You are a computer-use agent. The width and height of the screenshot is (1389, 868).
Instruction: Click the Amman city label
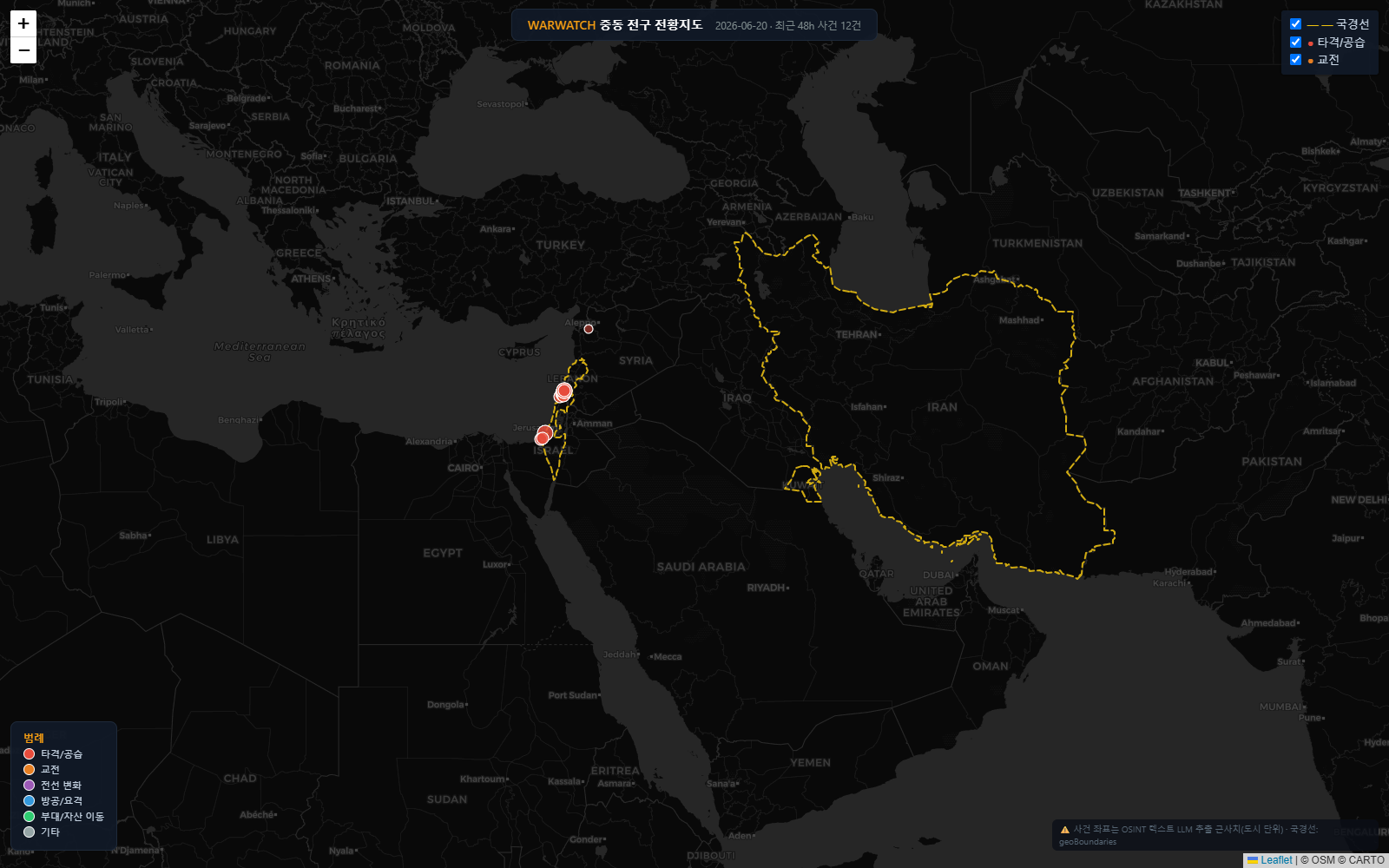pos(594,424)
